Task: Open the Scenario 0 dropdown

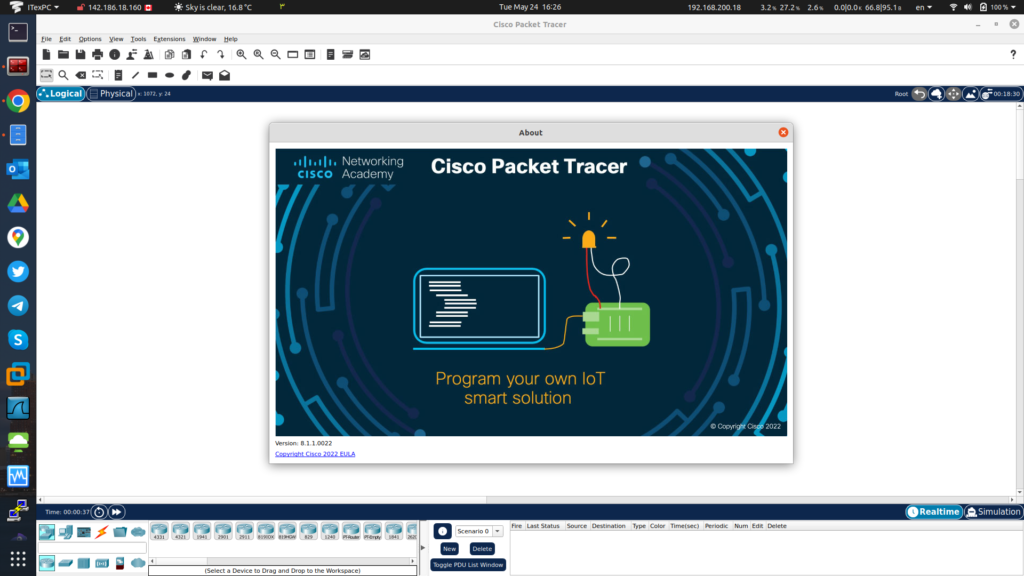Action: point(479,531)
